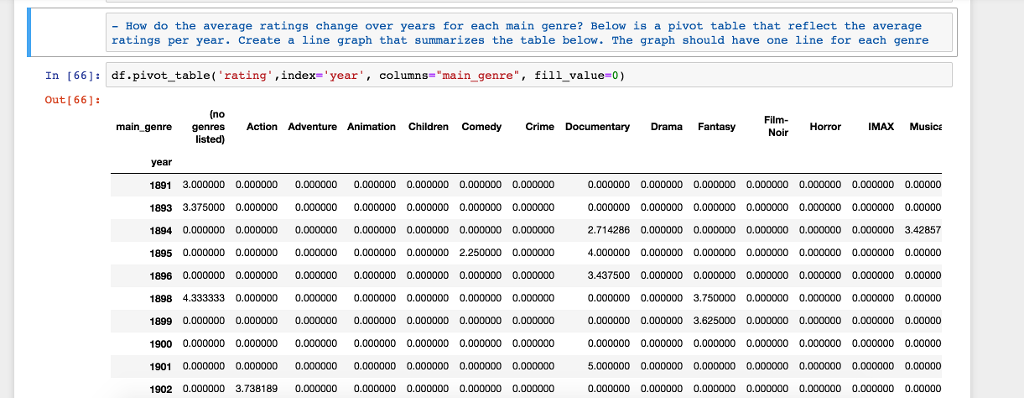Click the Comedy column header
1024x398 pixels.
pyautogui.click(x=481, y=127)
